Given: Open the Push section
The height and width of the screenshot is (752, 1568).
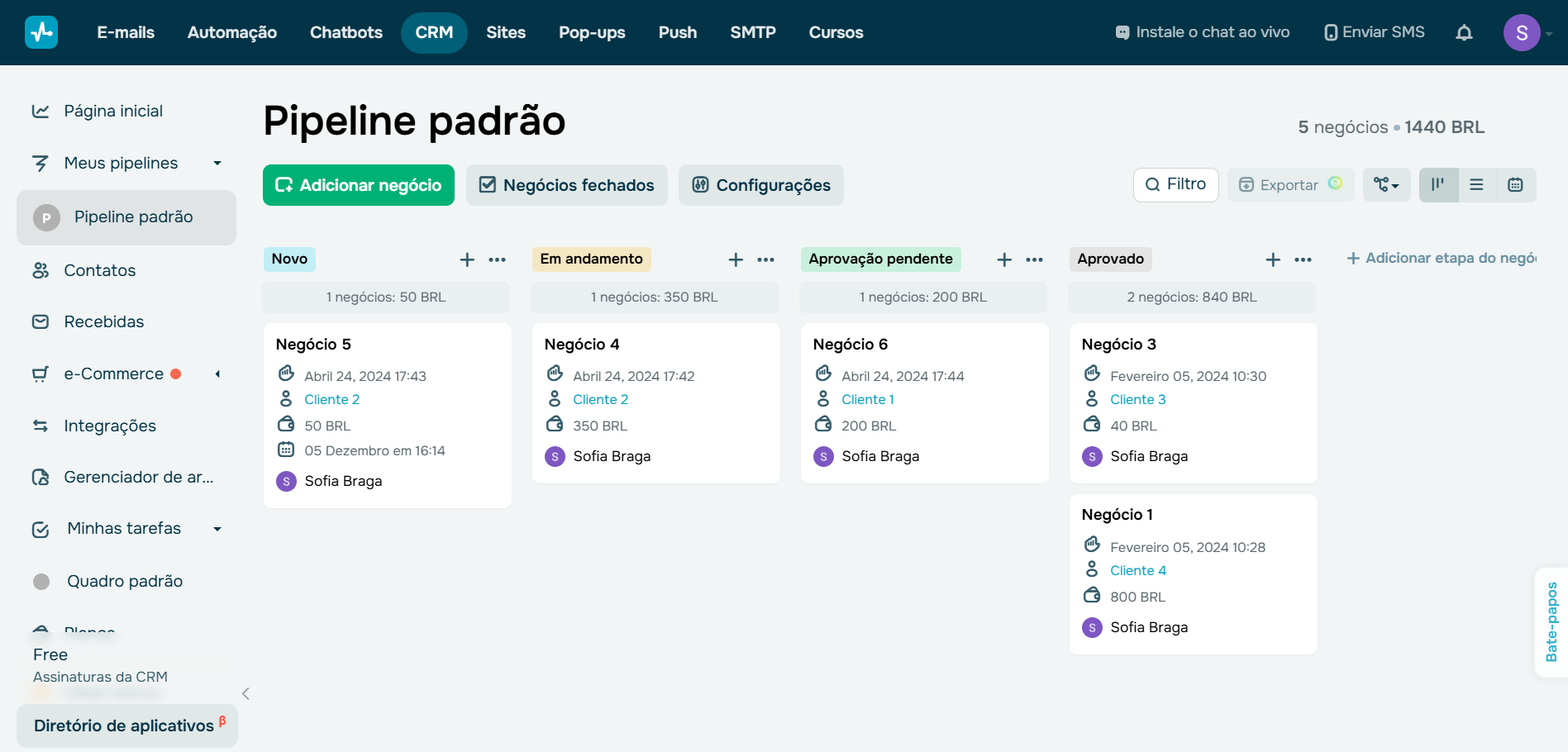Looking at the screenshot, I should pos(678,32).
